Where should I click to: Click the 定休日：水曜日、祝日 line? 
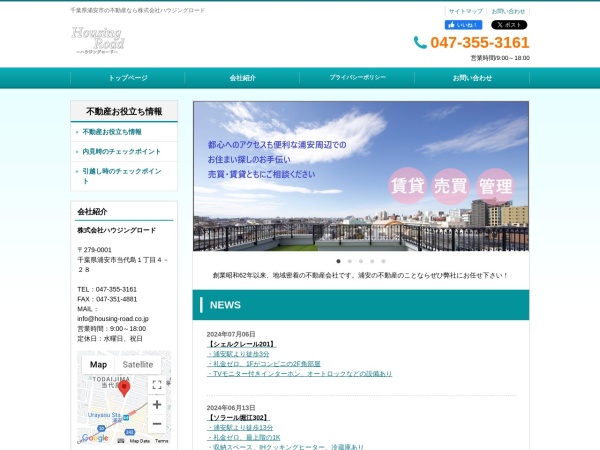pyautogui.click(x=110, y=339)
